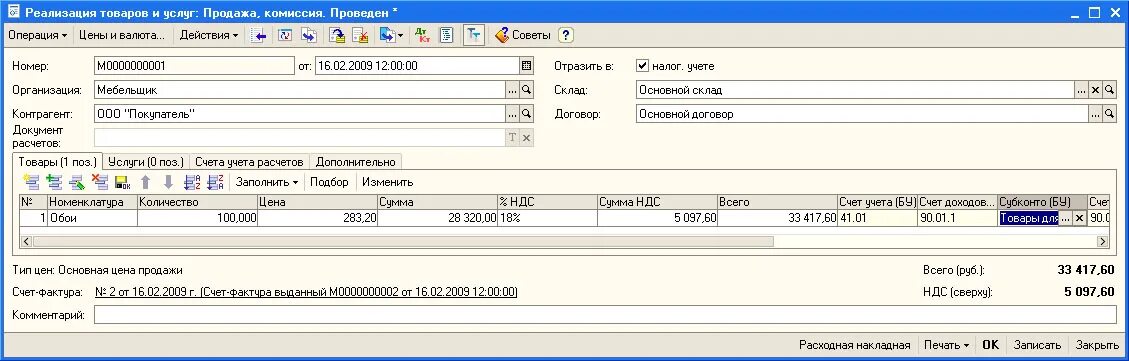Click the cancel posting toolbar icon
Viewport: 1129px width, 361px height.
[360, 35]
